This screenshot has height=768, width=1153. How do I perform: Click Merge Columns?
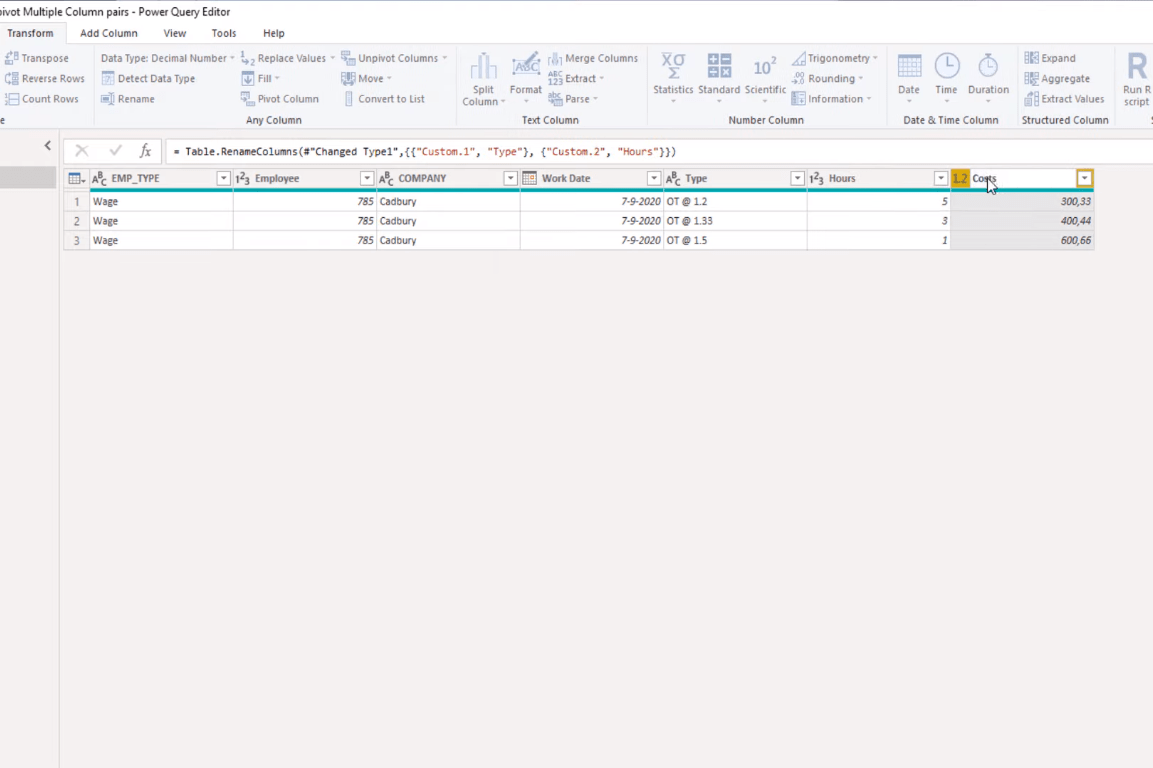click(593, 57)
